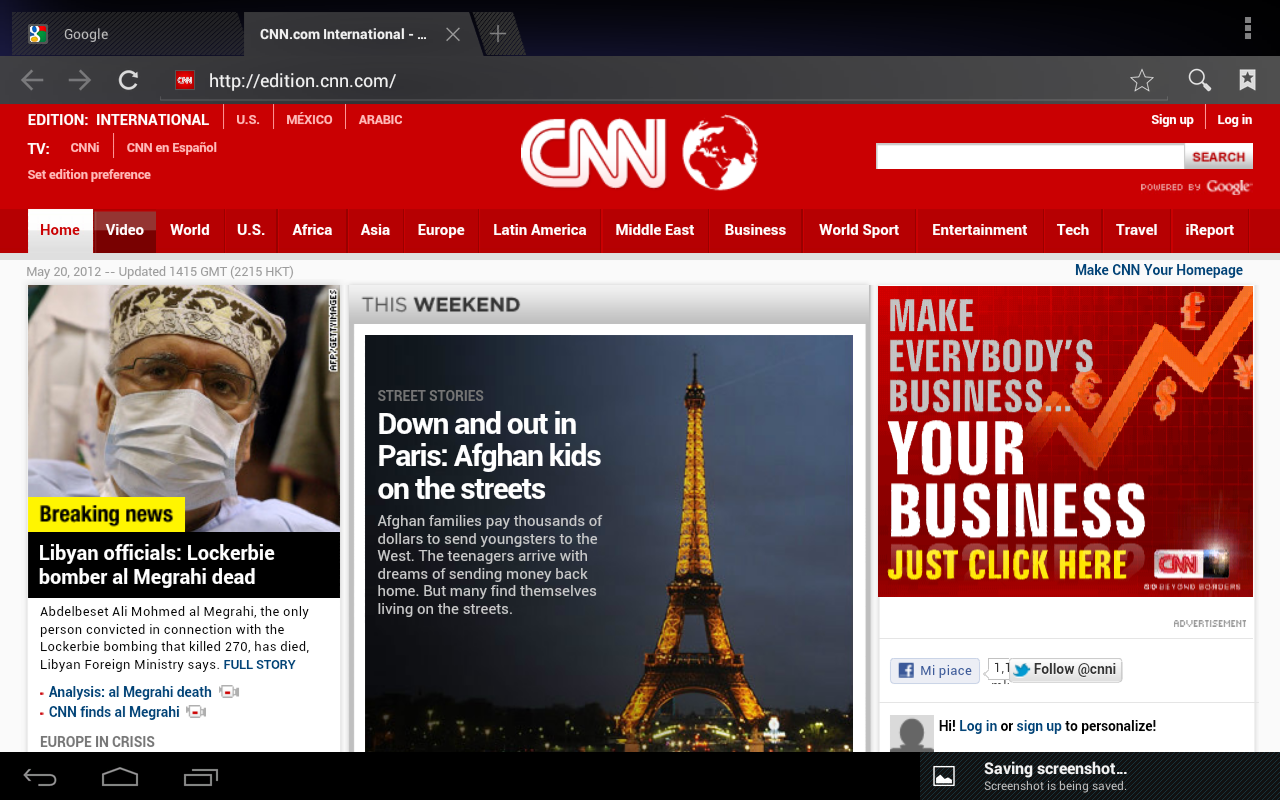The image size is (1280, 800).
Task: Click the grey user avatar image
Action: click(x=912, y=734)
